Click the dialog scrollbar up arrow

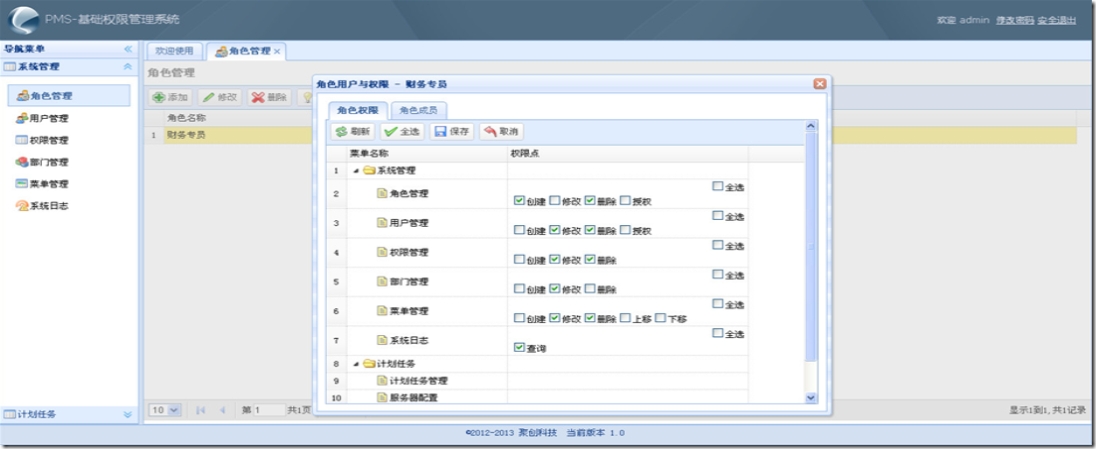[x=811, y=126]
